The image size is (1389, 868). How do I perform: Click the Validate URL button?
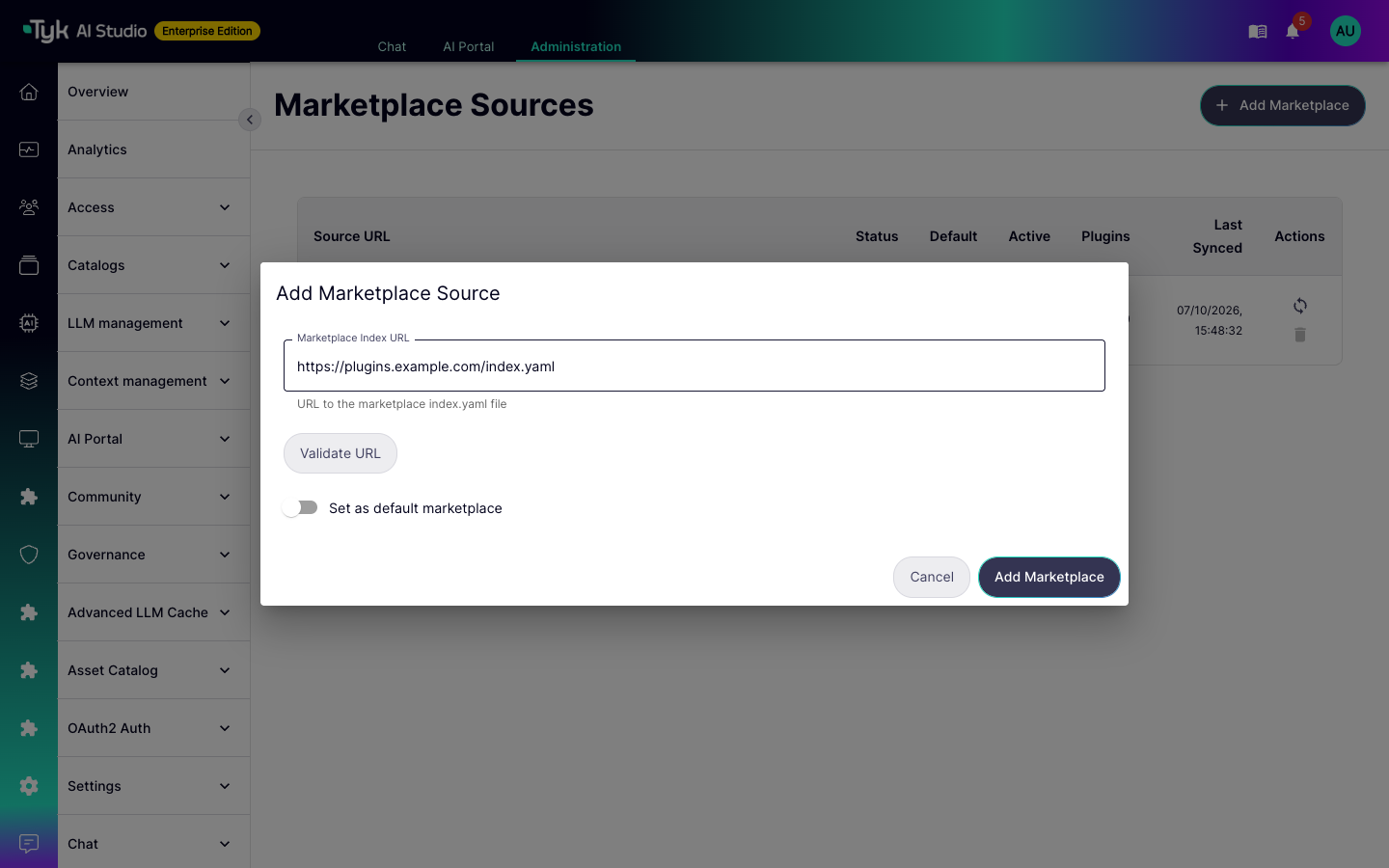pos(340,453)
